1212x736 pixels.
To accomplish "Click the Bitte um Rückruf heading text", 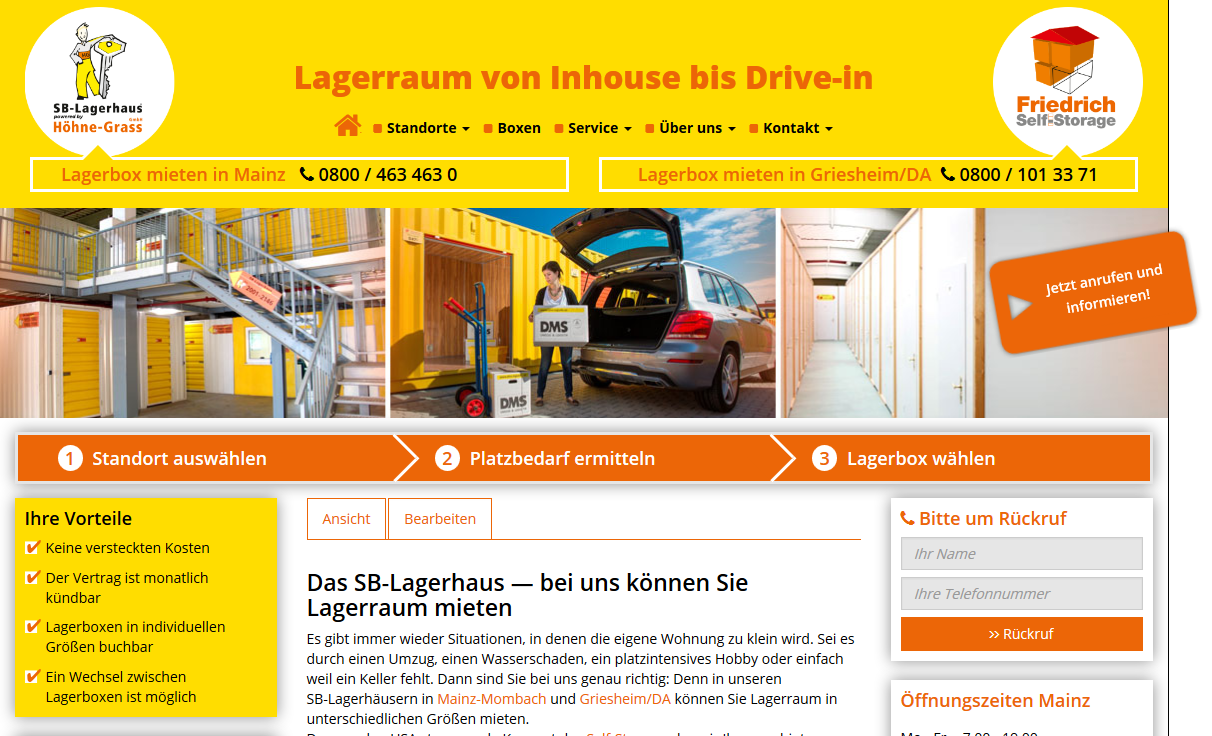I will coord(993,518).
